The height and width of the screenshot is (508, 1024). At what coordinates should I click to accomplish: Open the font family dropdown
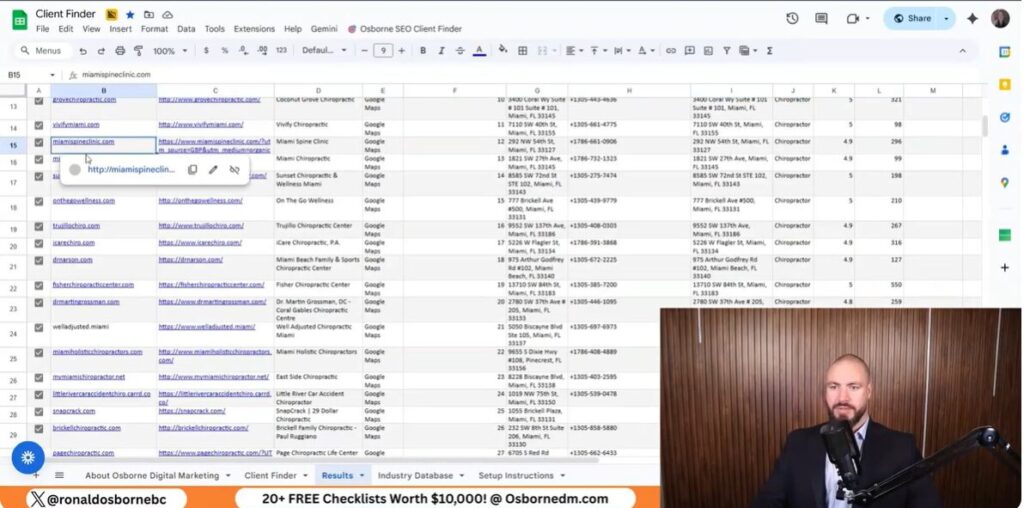[x=325, y=50]
